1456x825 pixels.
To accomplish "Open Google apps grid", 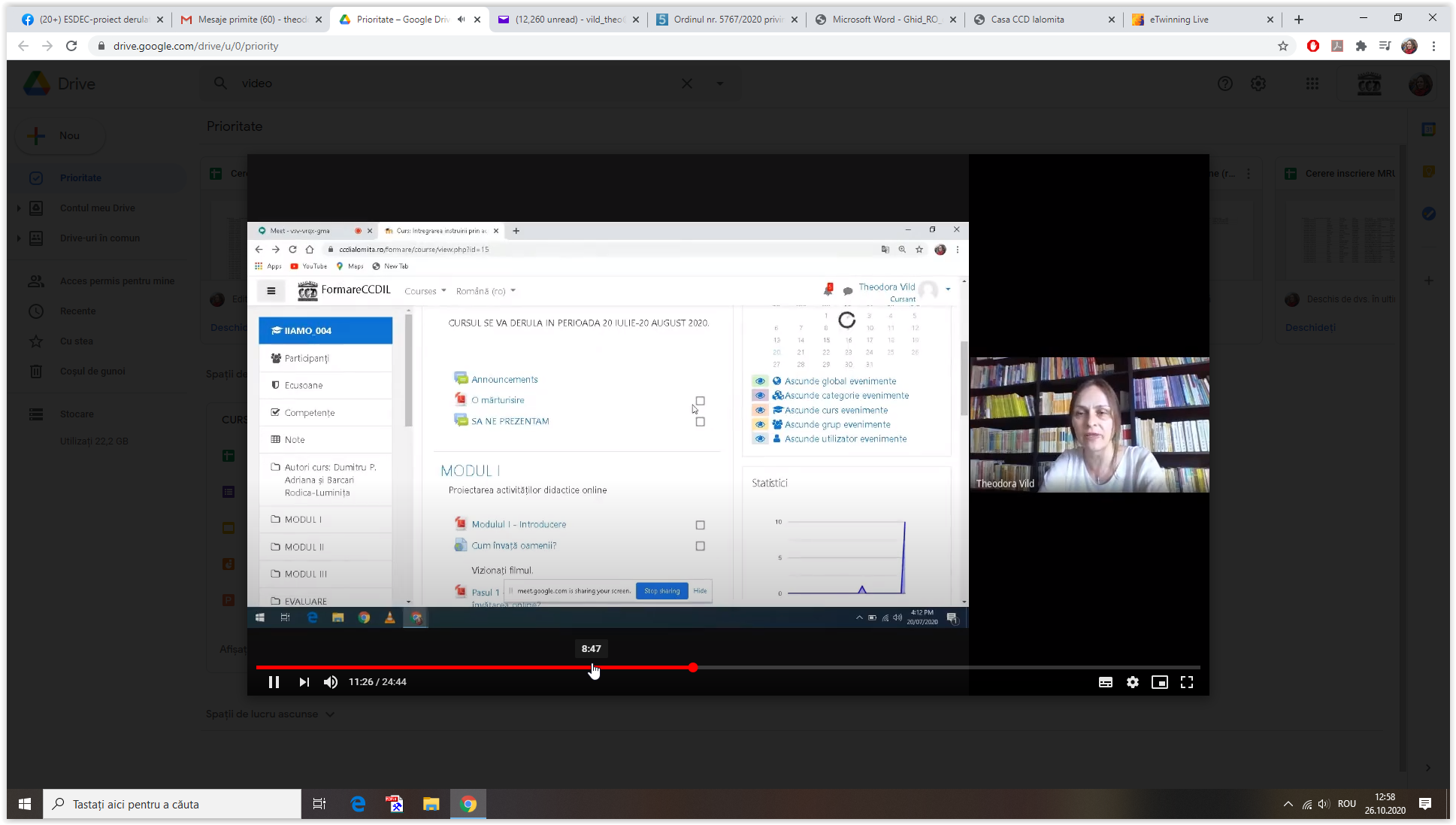I will click(x=1312, y=83).
